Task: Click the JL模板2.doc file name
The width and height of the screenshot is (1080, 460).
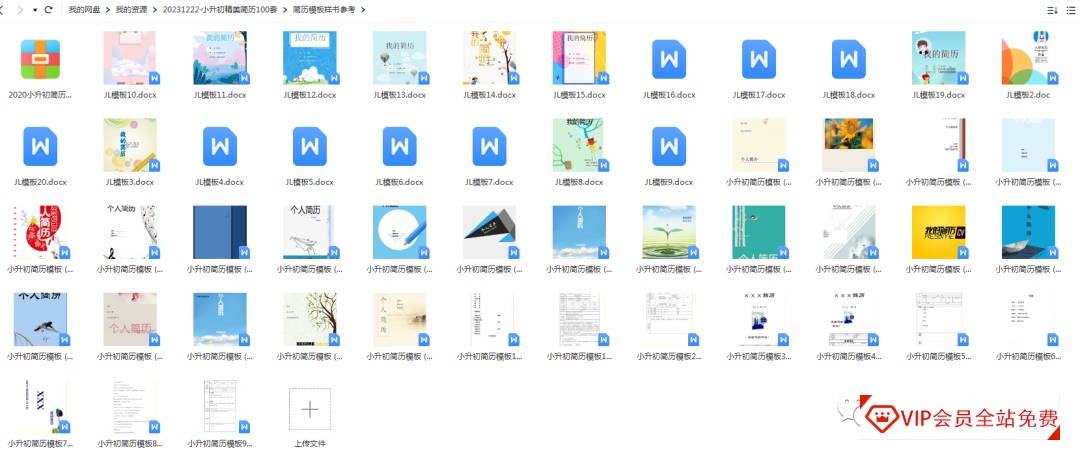Action: 1028,95
